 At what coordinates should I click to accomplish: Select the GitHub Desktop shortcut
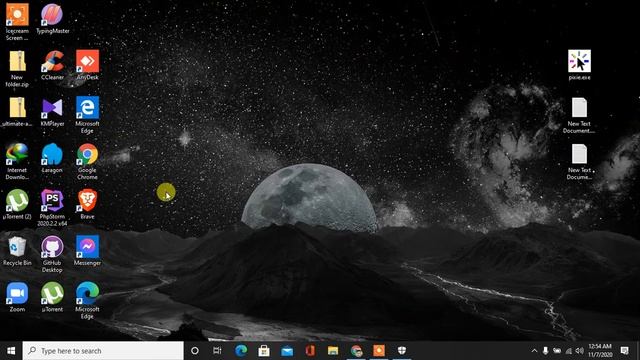[x=52, y=255]
